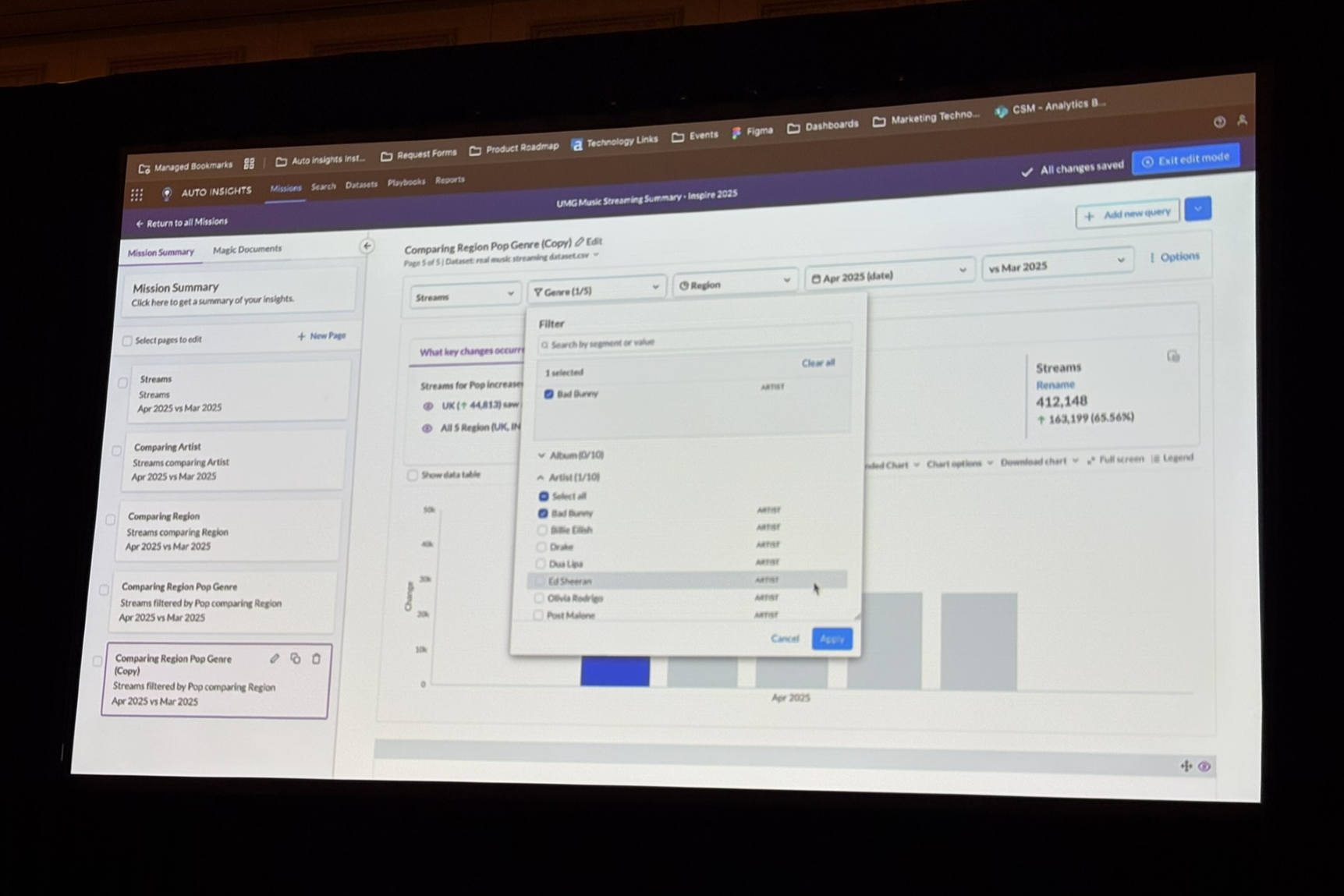
Task: Open the Managed Bookmarks folder
Action: point(186,167)
